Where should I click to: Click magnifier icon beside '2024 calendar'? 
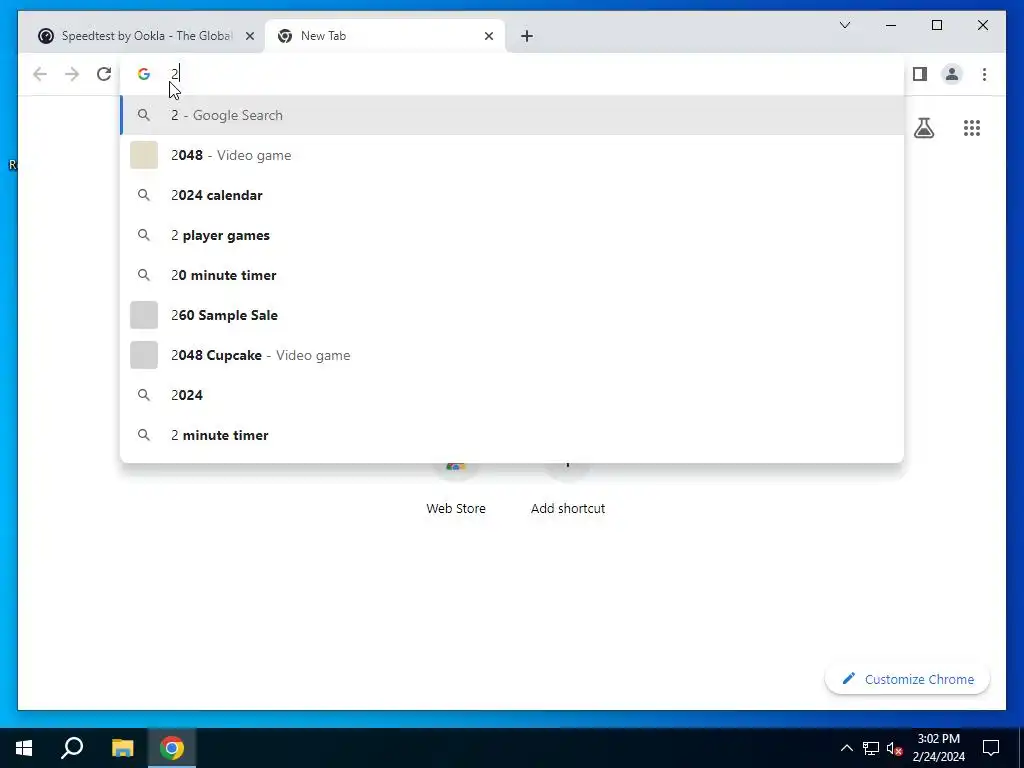144,195
